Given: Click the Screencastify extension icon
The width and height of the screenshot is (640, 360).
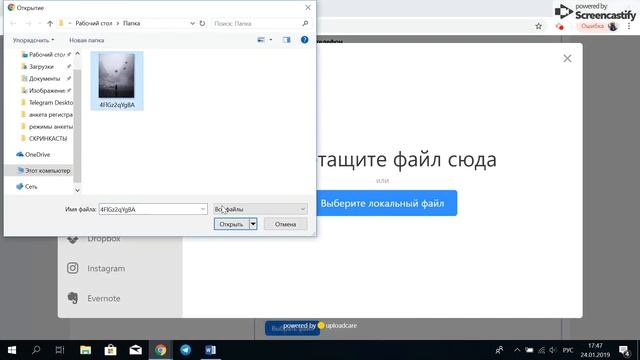Looking at the screenshot, I should (560, 27).
